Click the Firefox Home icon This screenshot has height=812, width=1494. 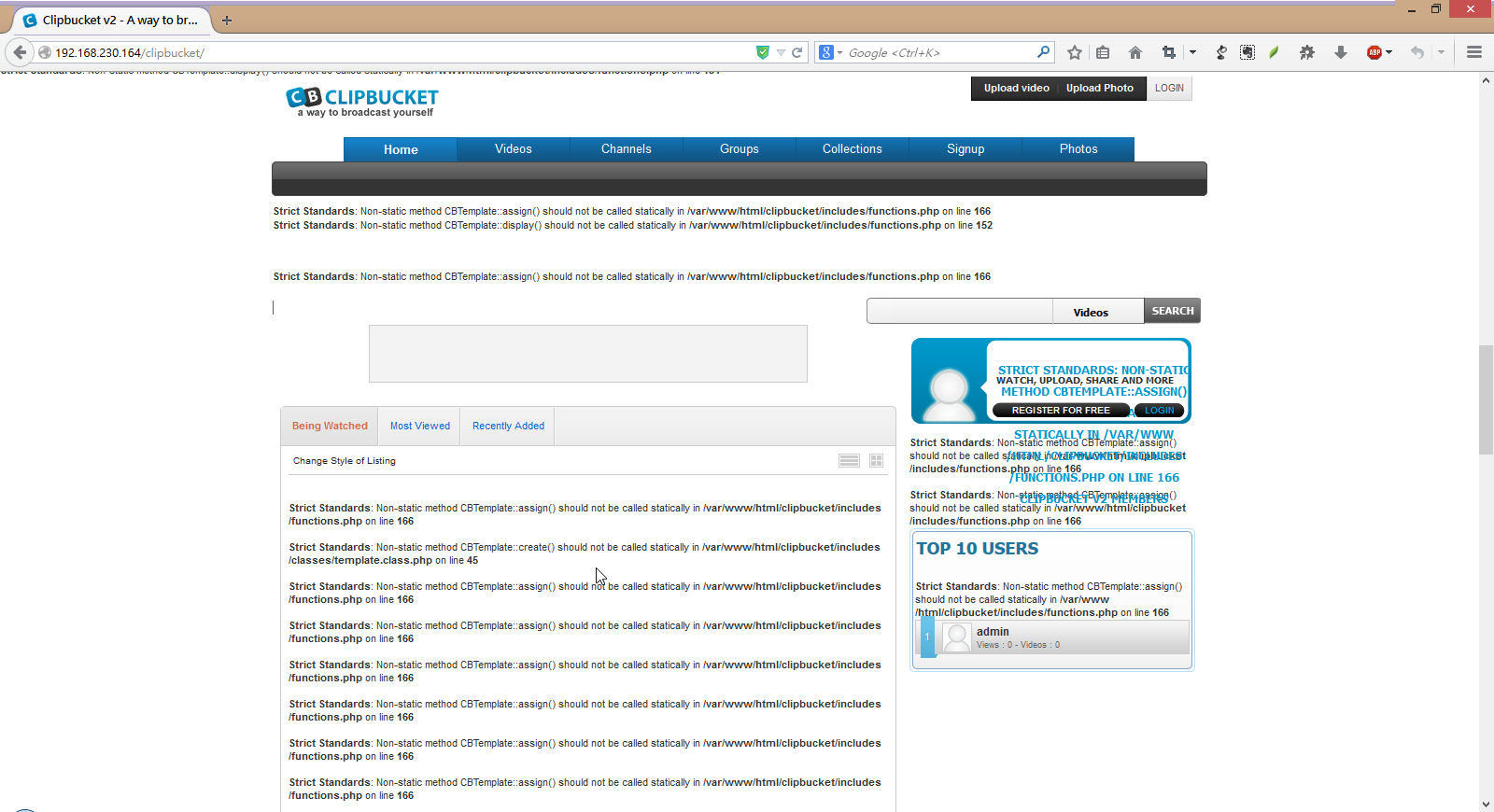(x=1135, y=53)
